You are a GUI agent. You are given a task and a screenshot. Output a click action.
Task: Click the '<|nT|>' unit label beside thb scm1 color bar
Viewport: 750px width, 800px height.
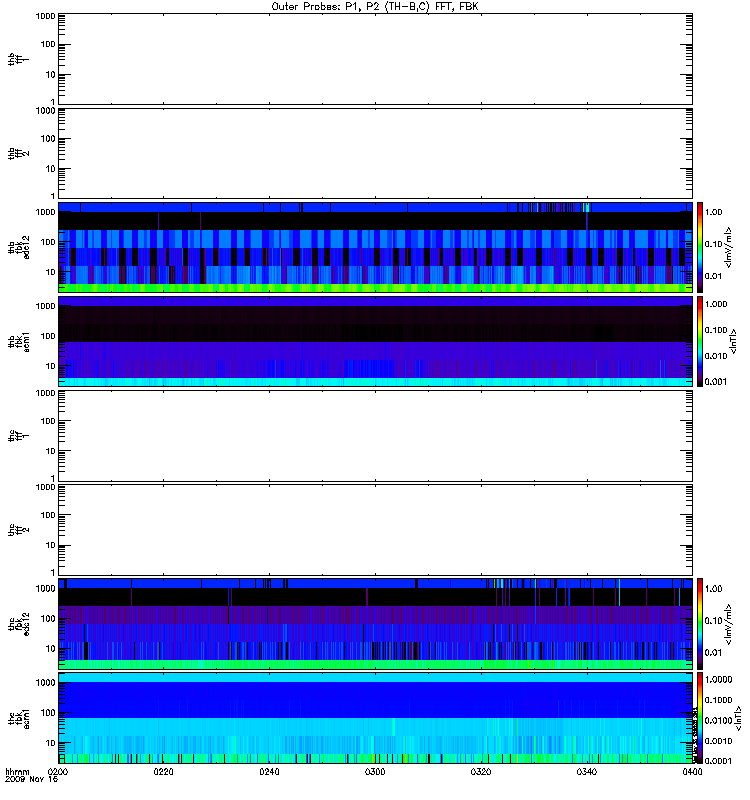734,341
